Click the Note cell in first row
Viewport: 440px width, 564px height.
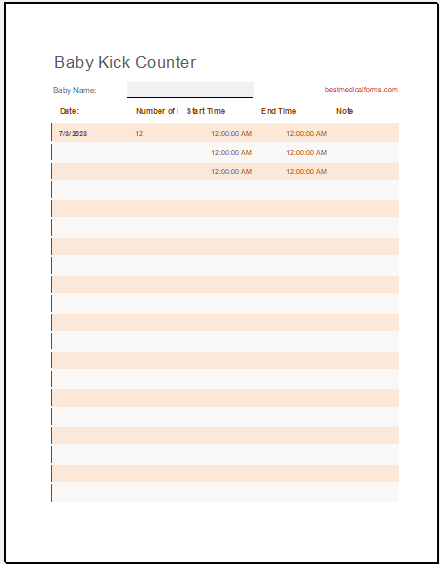pyautogui.click(x=365, y=133)
